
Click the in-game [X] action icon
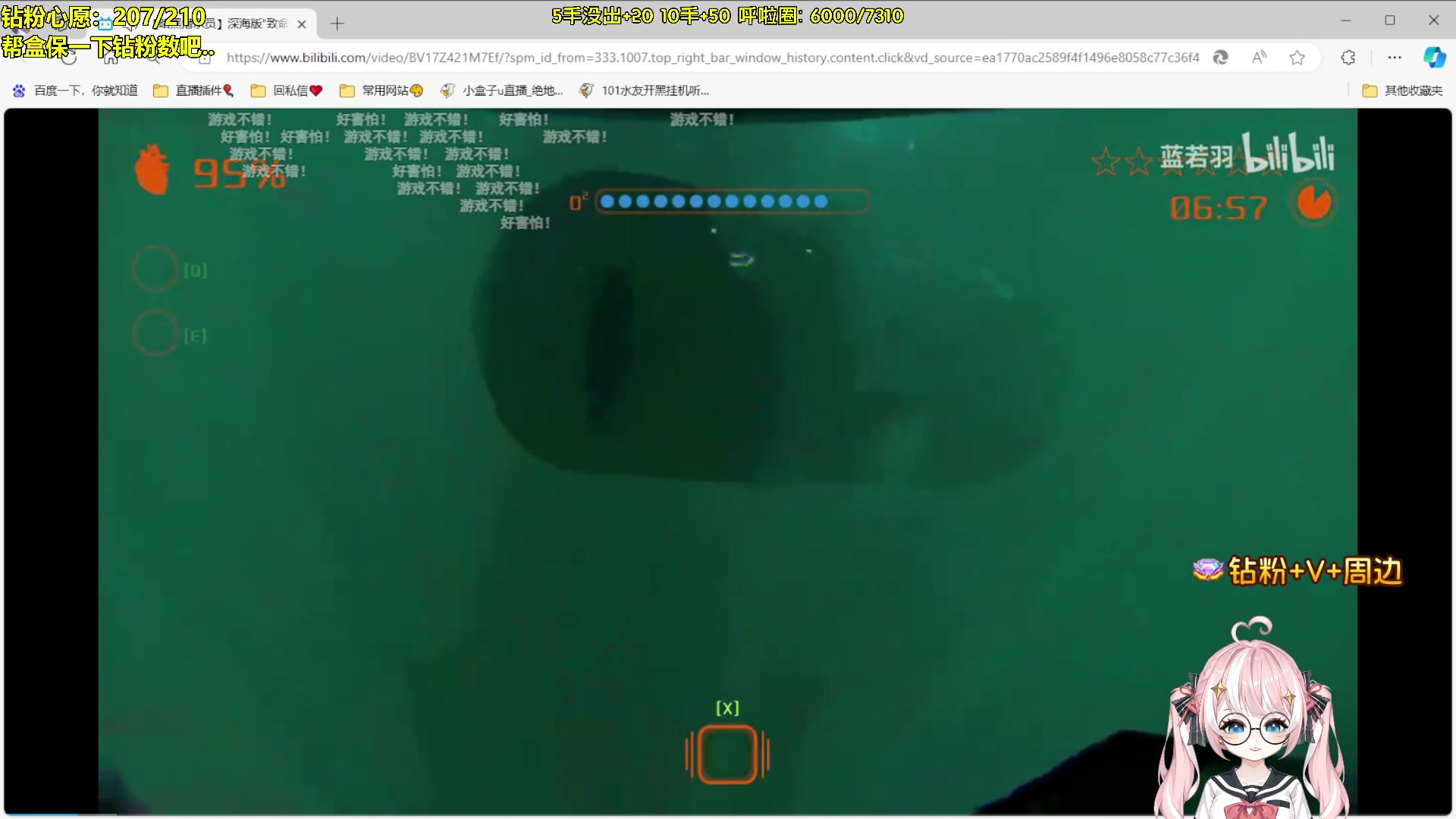pyautogui.click(x=727, y=754)
